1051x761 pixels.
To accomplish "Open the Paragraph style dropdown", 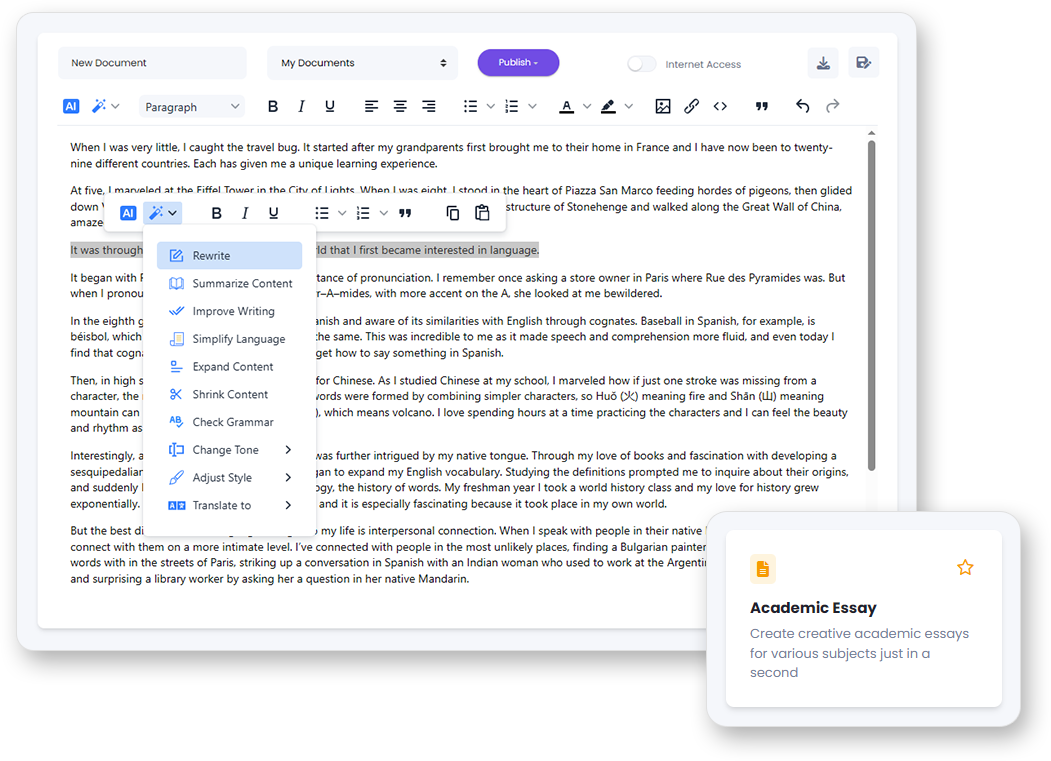I will [191, 106].
